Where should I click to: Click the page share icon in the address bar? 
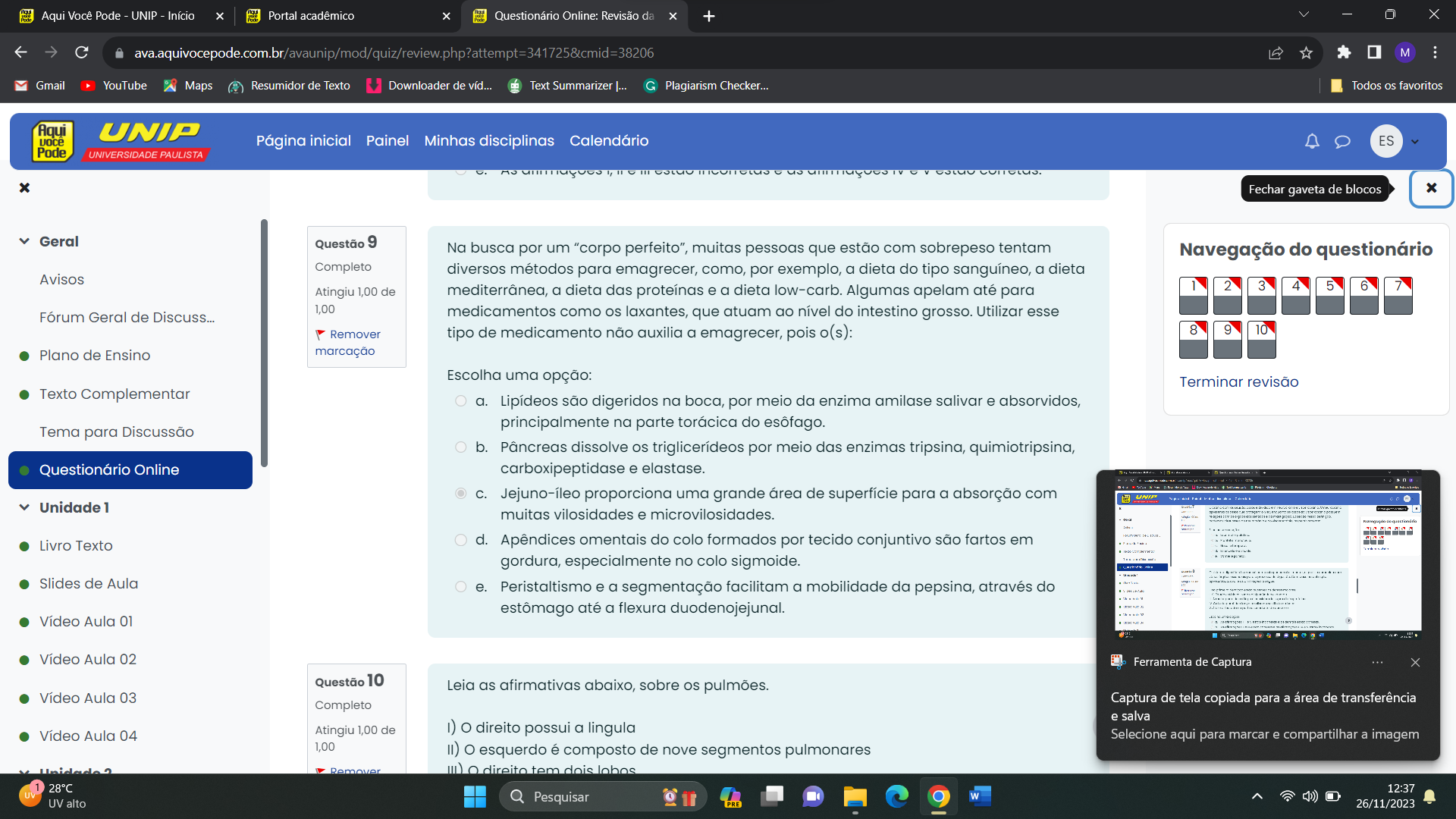(1276, 52)
